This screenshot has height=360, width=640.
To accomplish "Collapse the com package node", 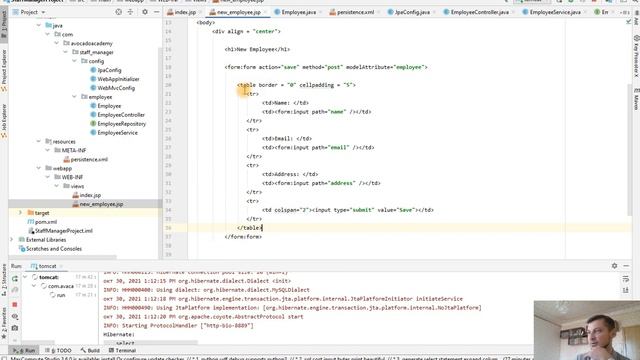I will pos(48,34).
